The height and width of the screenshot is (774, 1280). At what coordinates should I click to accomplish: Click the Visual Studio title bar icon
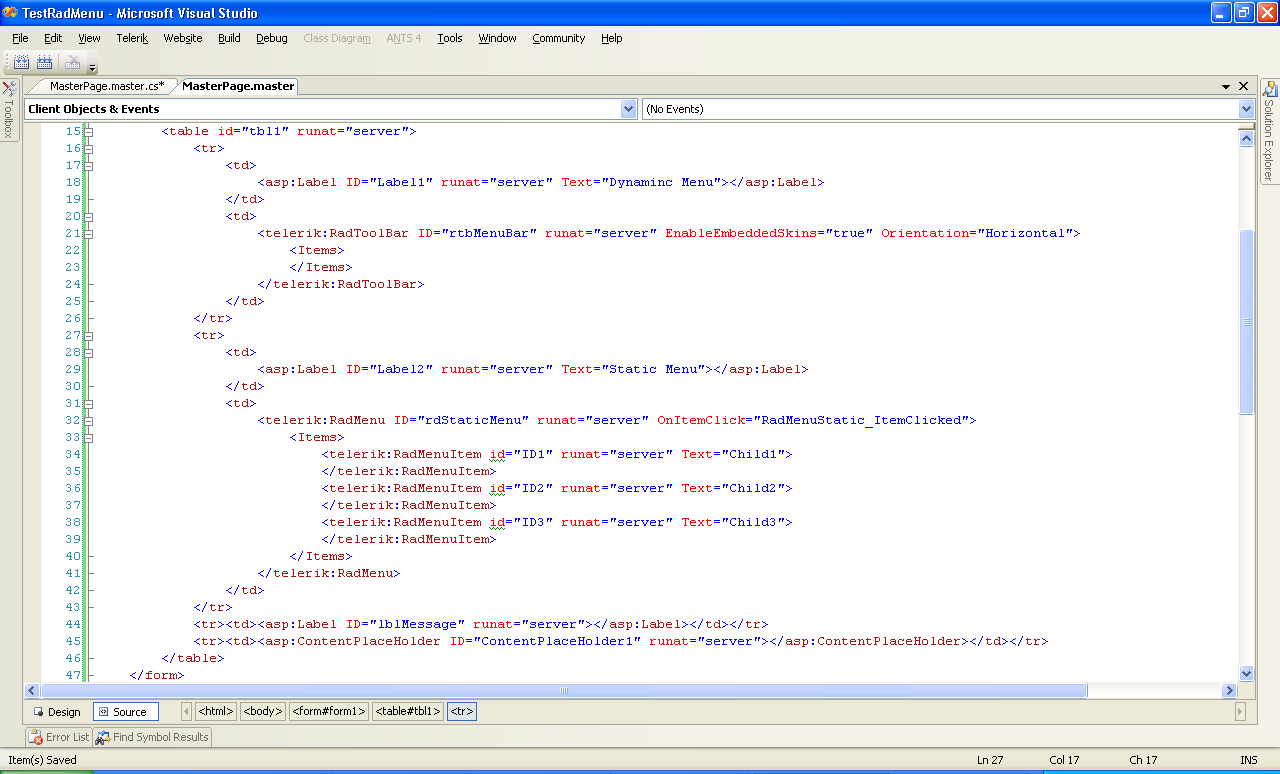10,13
